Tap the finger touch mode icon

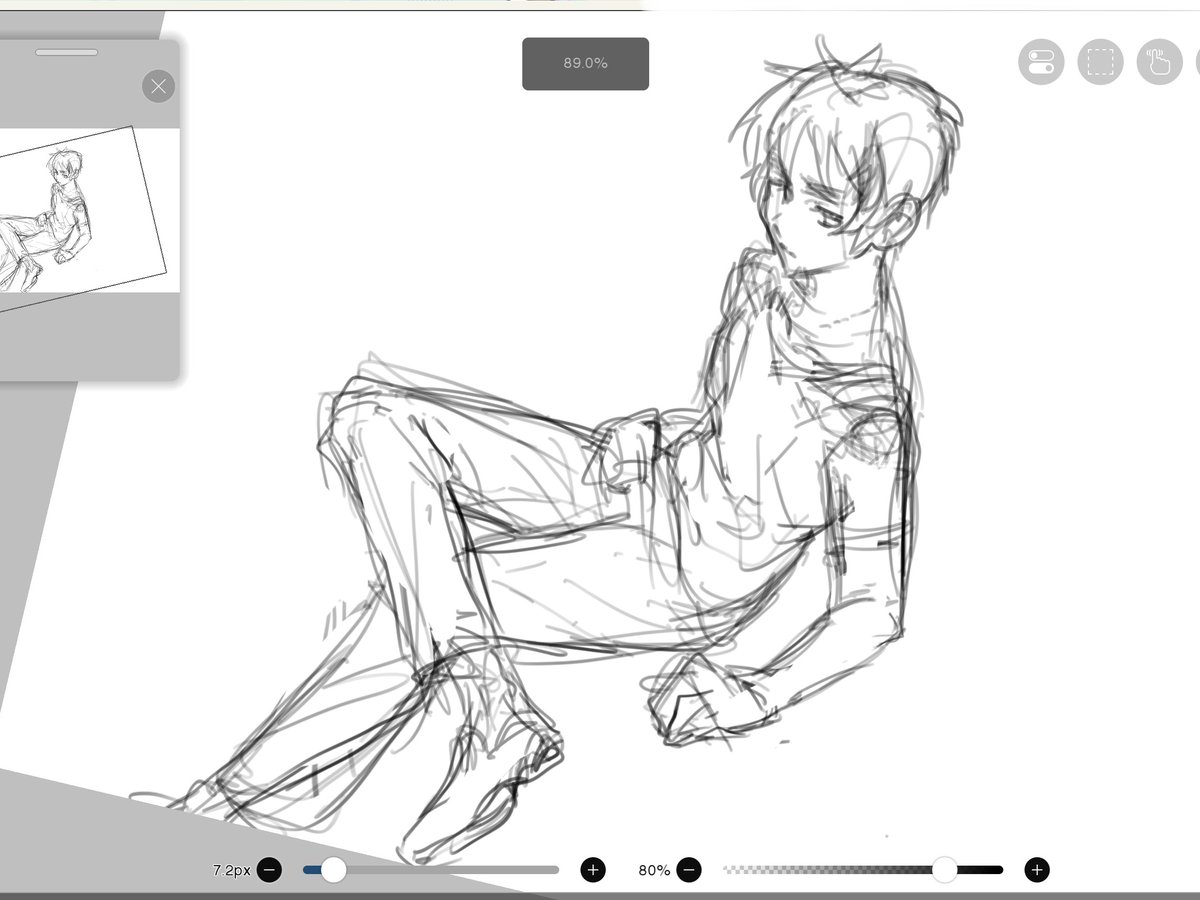click(1160, 62)
